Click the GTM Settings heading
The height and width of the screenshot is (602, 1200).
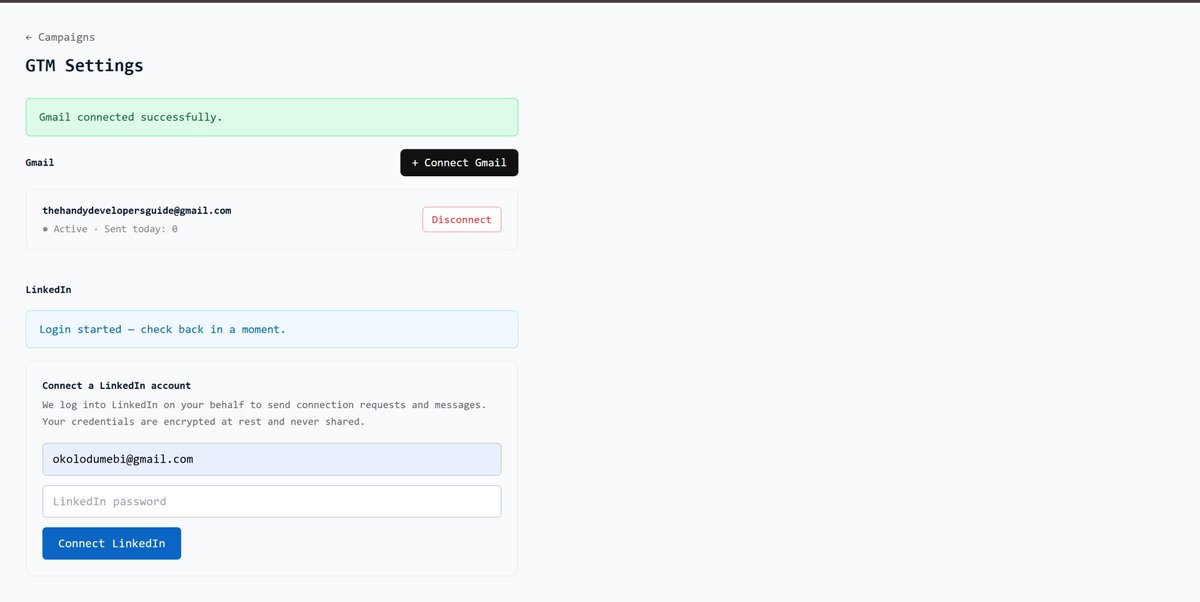[x=84, y=66]
